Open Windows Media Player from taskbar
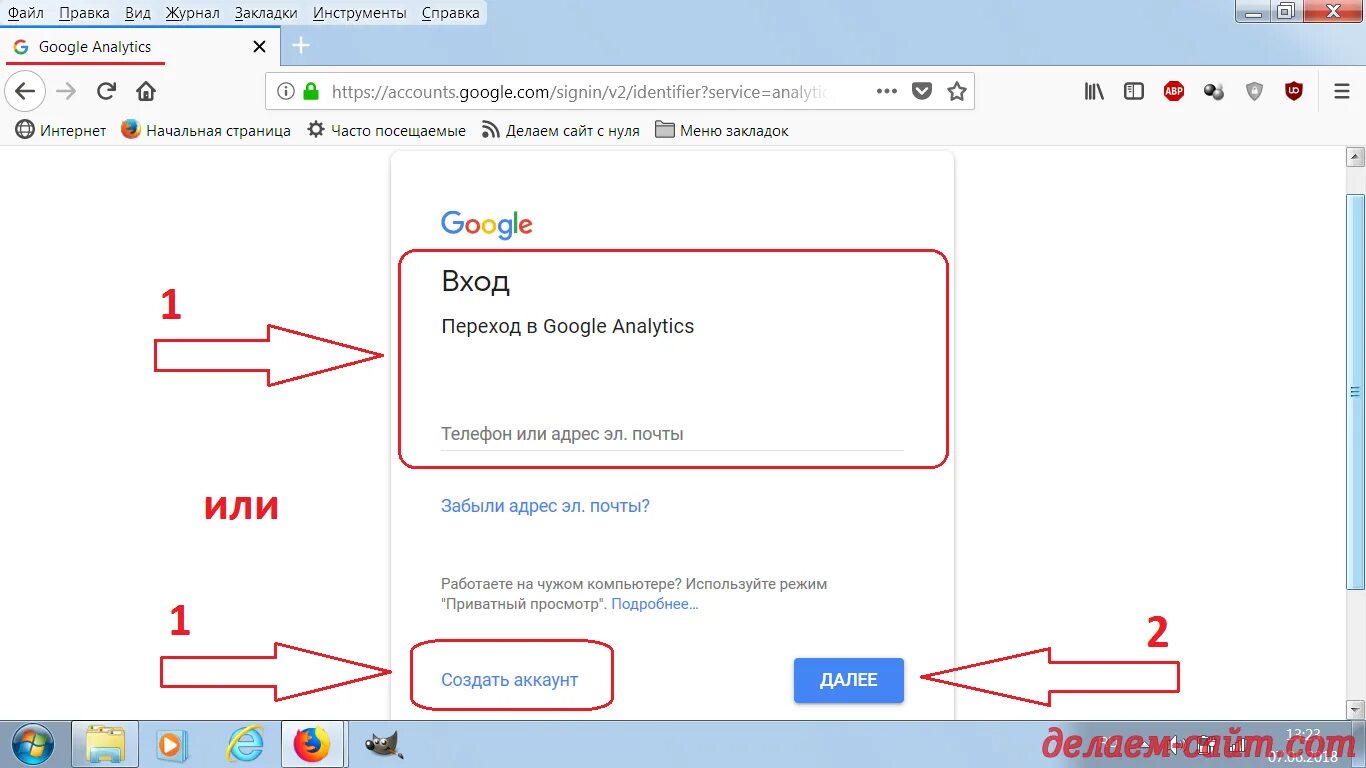Image resolution: width=1366 pixels, height=768 pixels. coord(172,744)
